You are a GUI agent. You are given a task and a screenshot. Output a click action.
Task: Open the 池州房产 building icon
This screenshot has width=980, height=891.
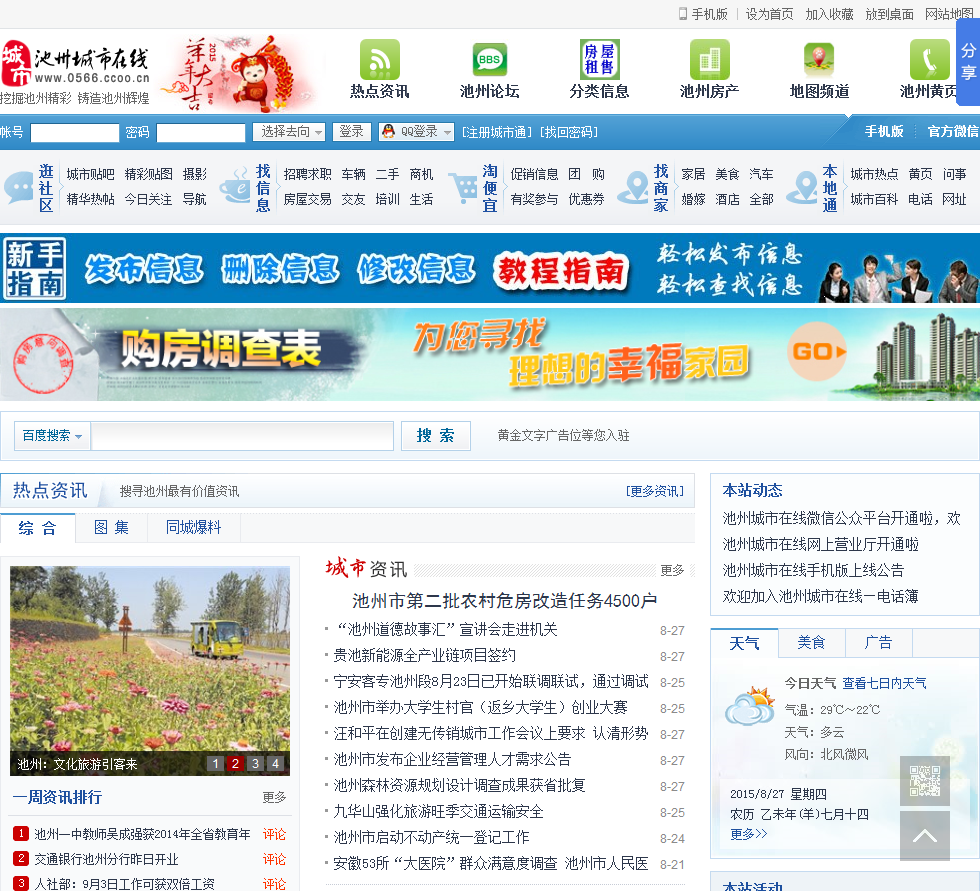point(709,59)
